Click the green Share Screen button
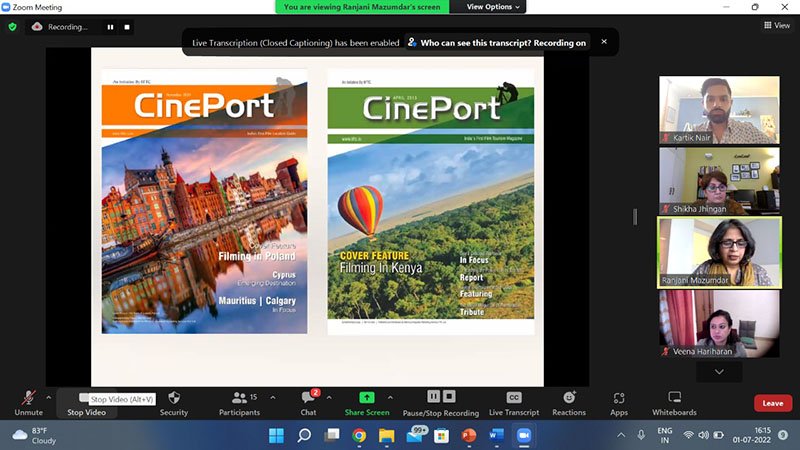The image size is (800, 450). pos(367,403)
